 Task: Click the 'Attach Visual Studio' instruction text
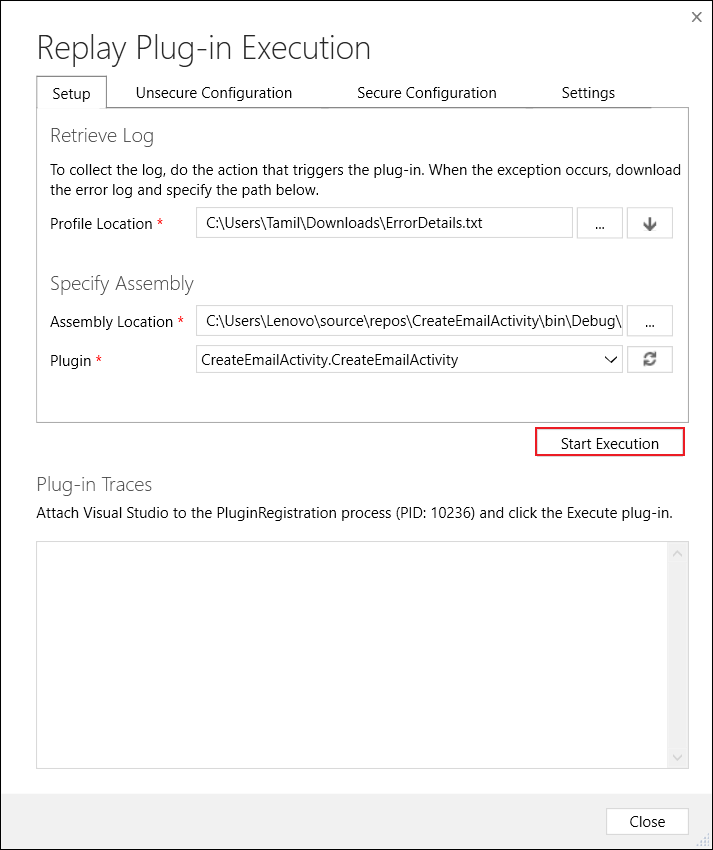(354, 512)
